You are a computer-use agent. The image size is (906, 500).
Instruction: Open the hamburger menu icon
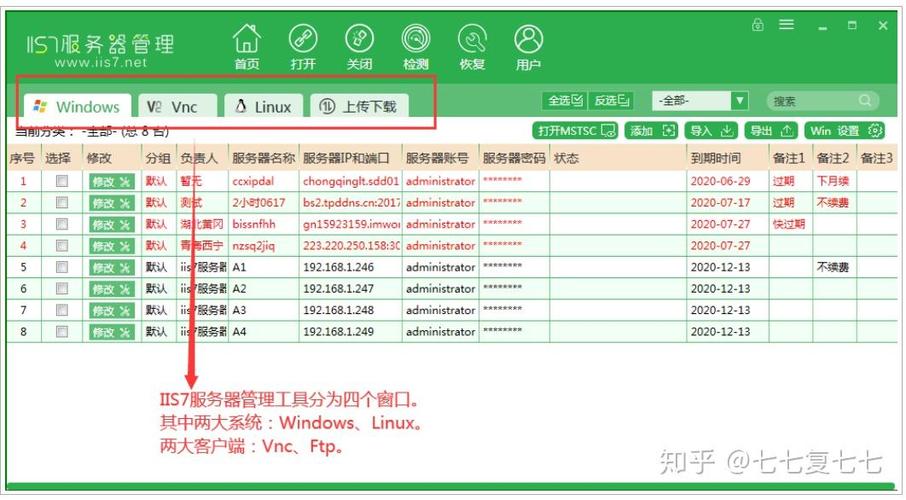click(x=786, y=25)
